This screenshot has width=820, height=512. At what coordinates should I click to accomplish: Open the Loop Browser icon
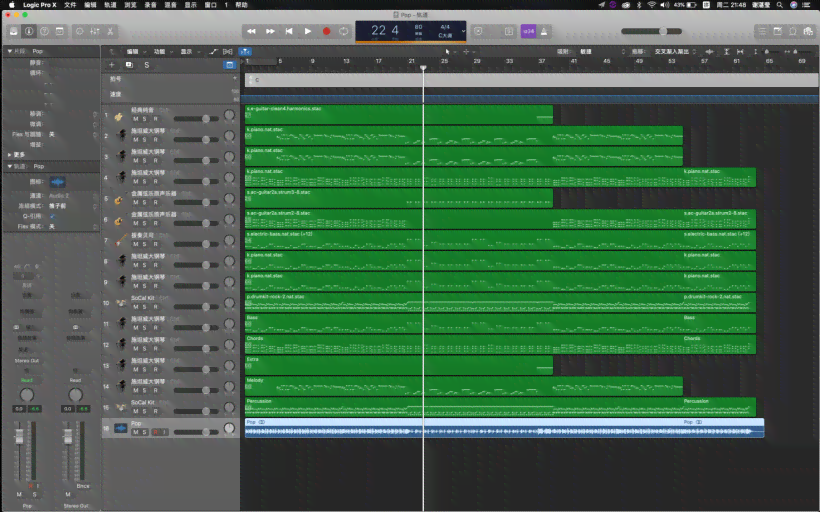[x=793, y=31]
